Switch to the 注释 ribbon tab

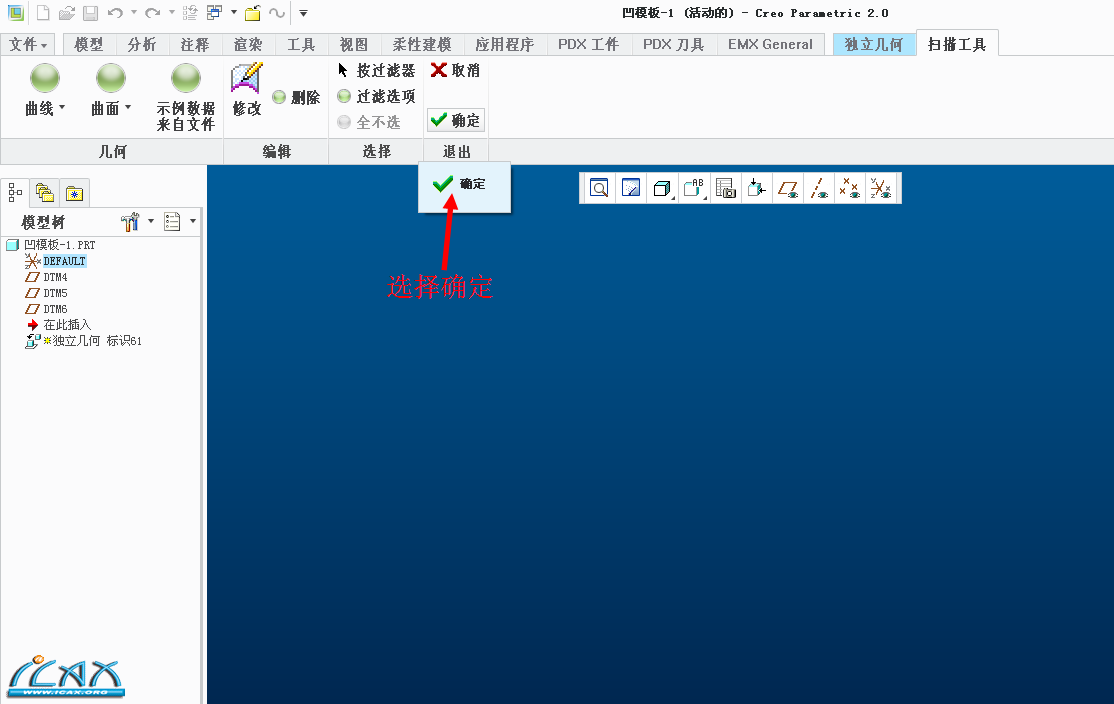(x=195, y=45)
